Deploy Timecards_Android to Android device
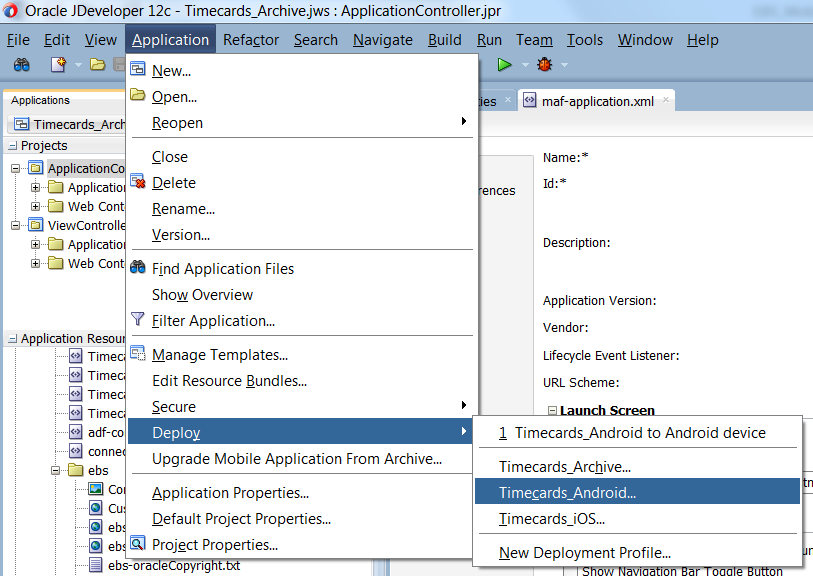 click(637, 433)
